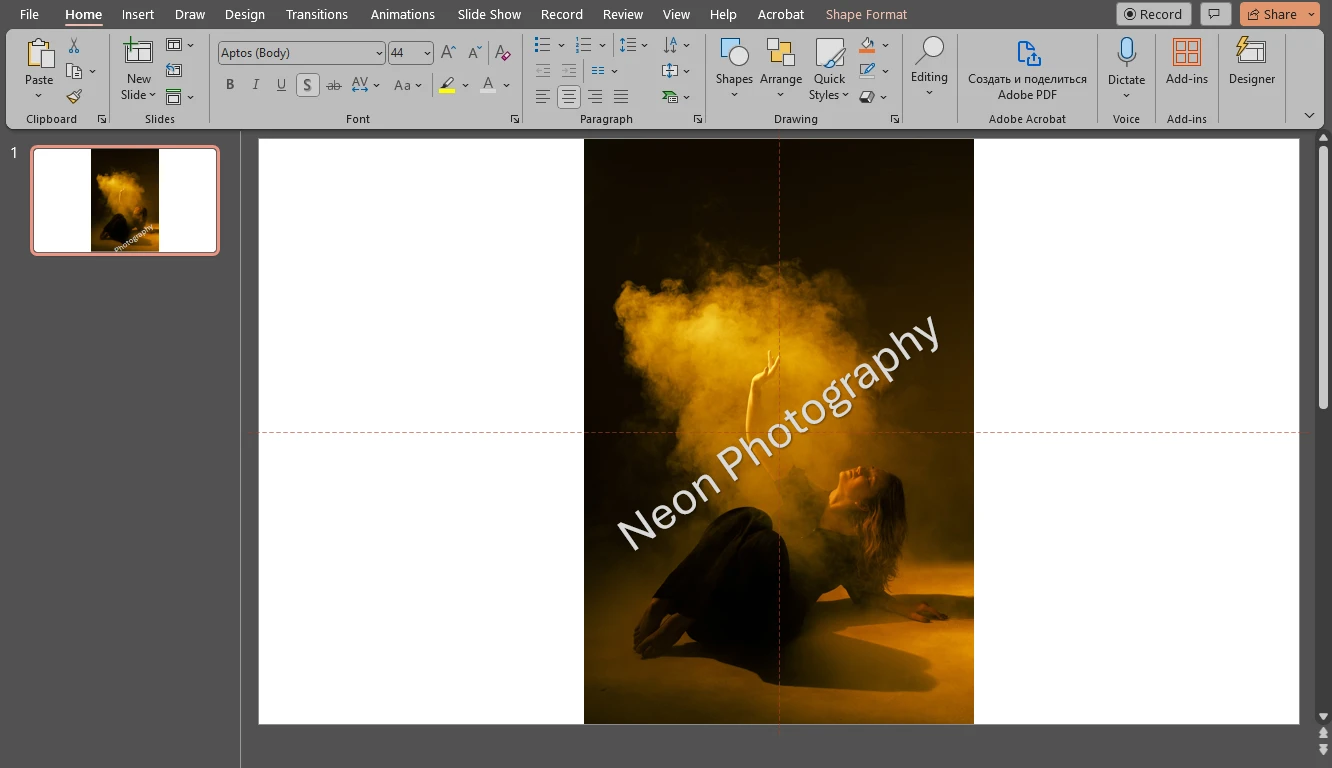
Task: Select slide 1 thumbnail in the panel
Action: [x=124, y=200]
